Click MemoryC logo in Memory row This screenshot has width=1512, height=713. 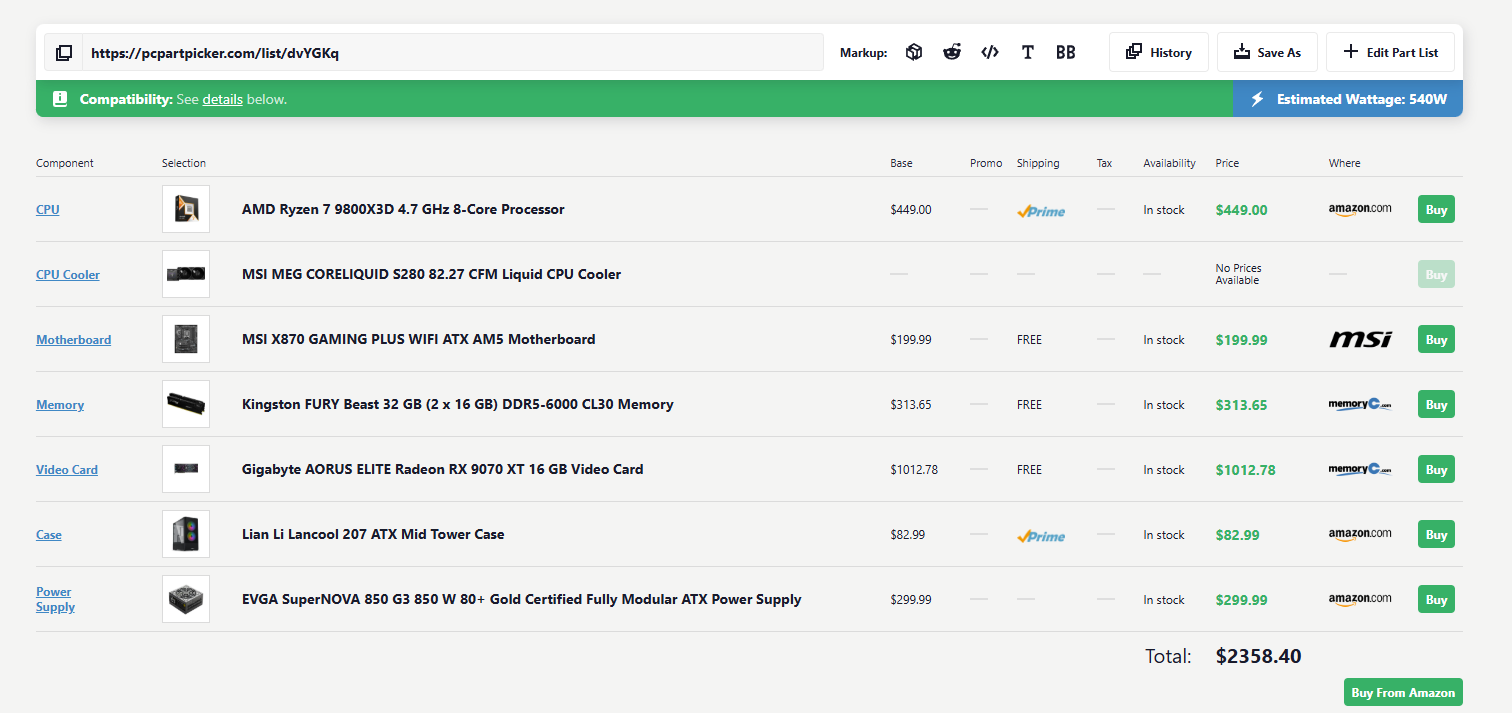(x=1360, y=404)
